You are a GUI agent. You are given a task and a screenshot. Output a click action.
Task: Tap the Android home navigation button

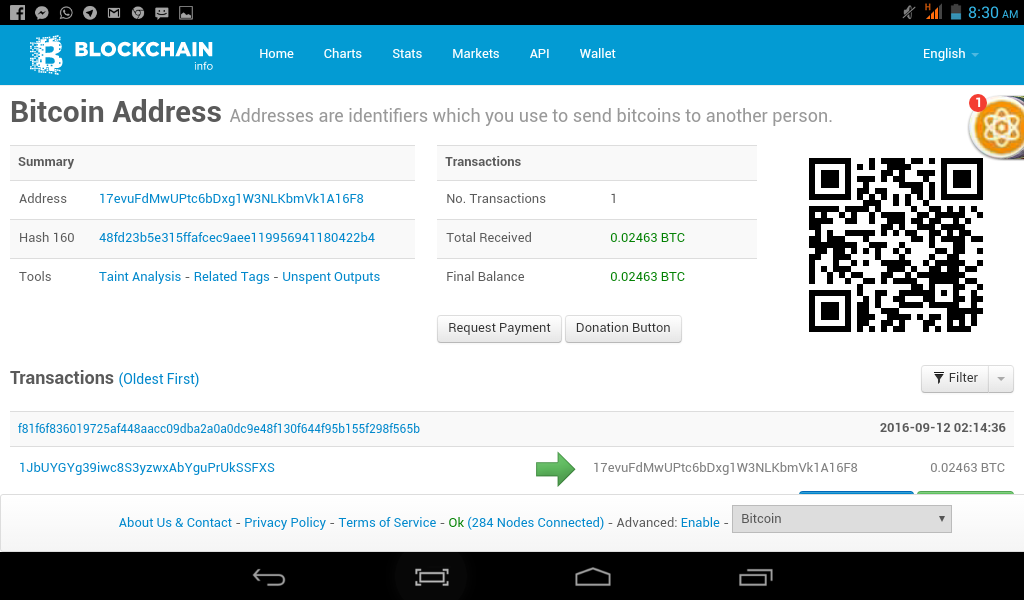point(593,577)
